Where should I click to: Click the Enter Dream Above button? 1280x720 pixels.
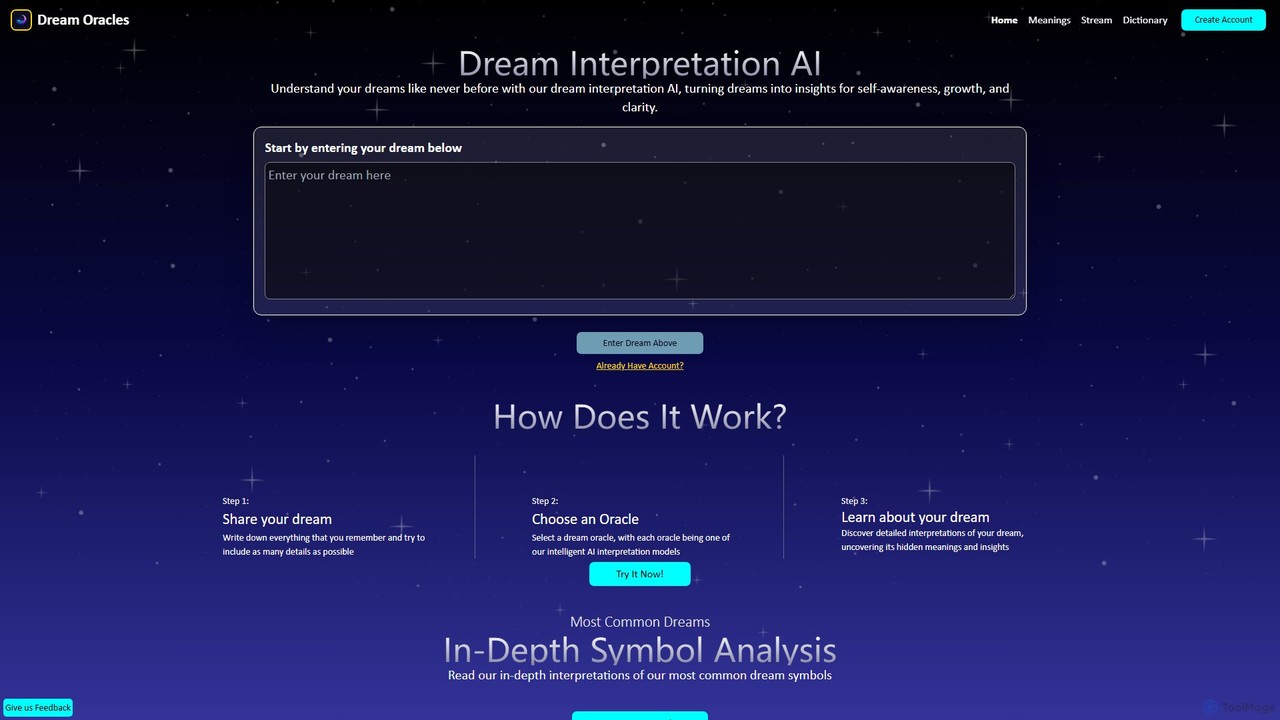tap(640, 343)
